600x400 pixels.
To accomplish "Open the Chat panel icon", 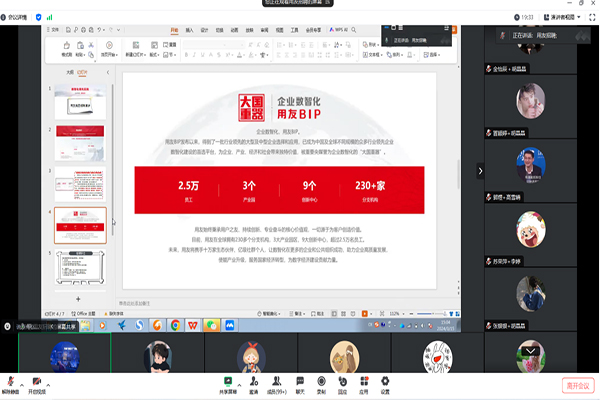I will (x=300, y=381).
